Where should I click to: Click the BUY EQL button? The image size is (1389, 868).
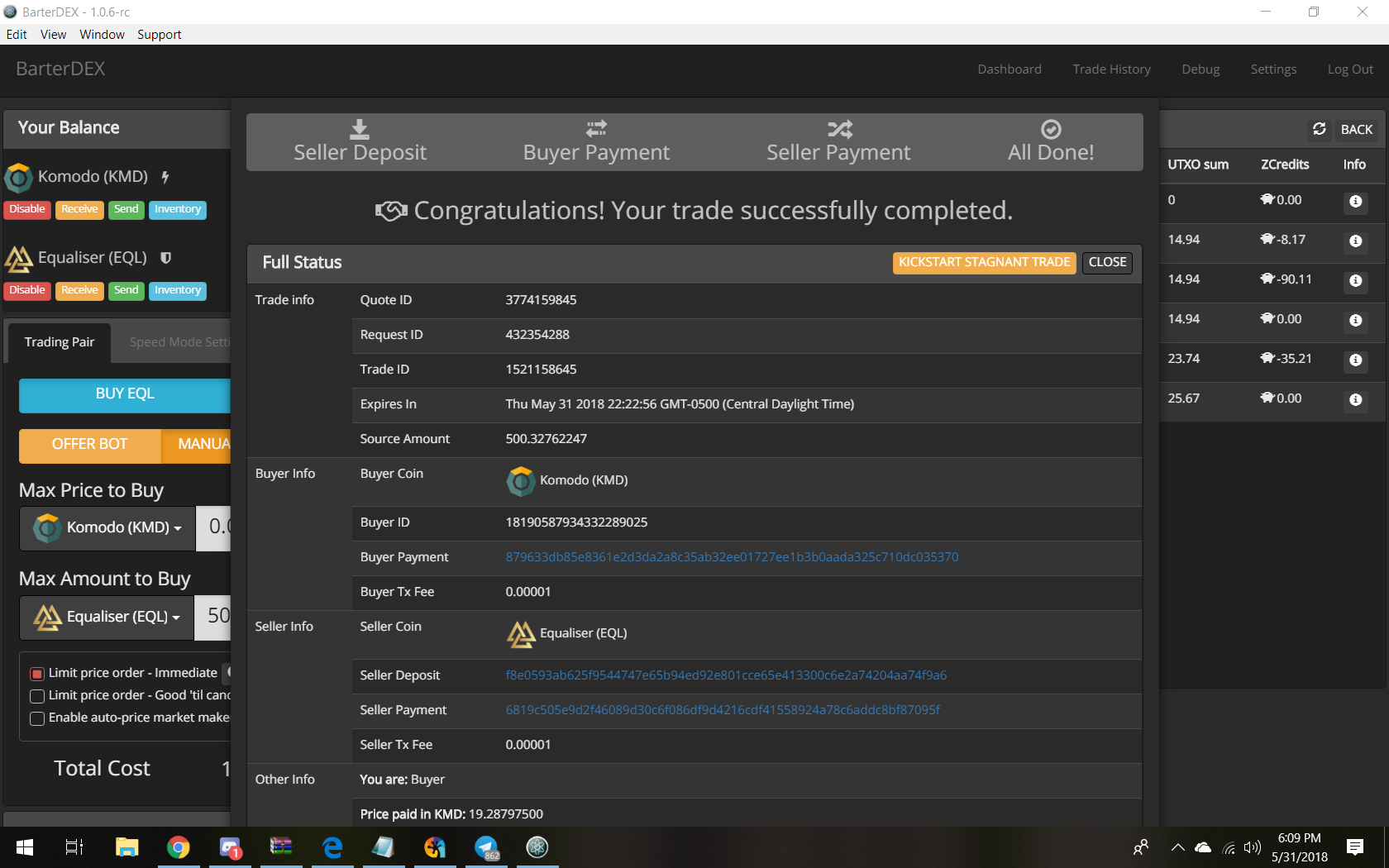(x=125, y=394)
